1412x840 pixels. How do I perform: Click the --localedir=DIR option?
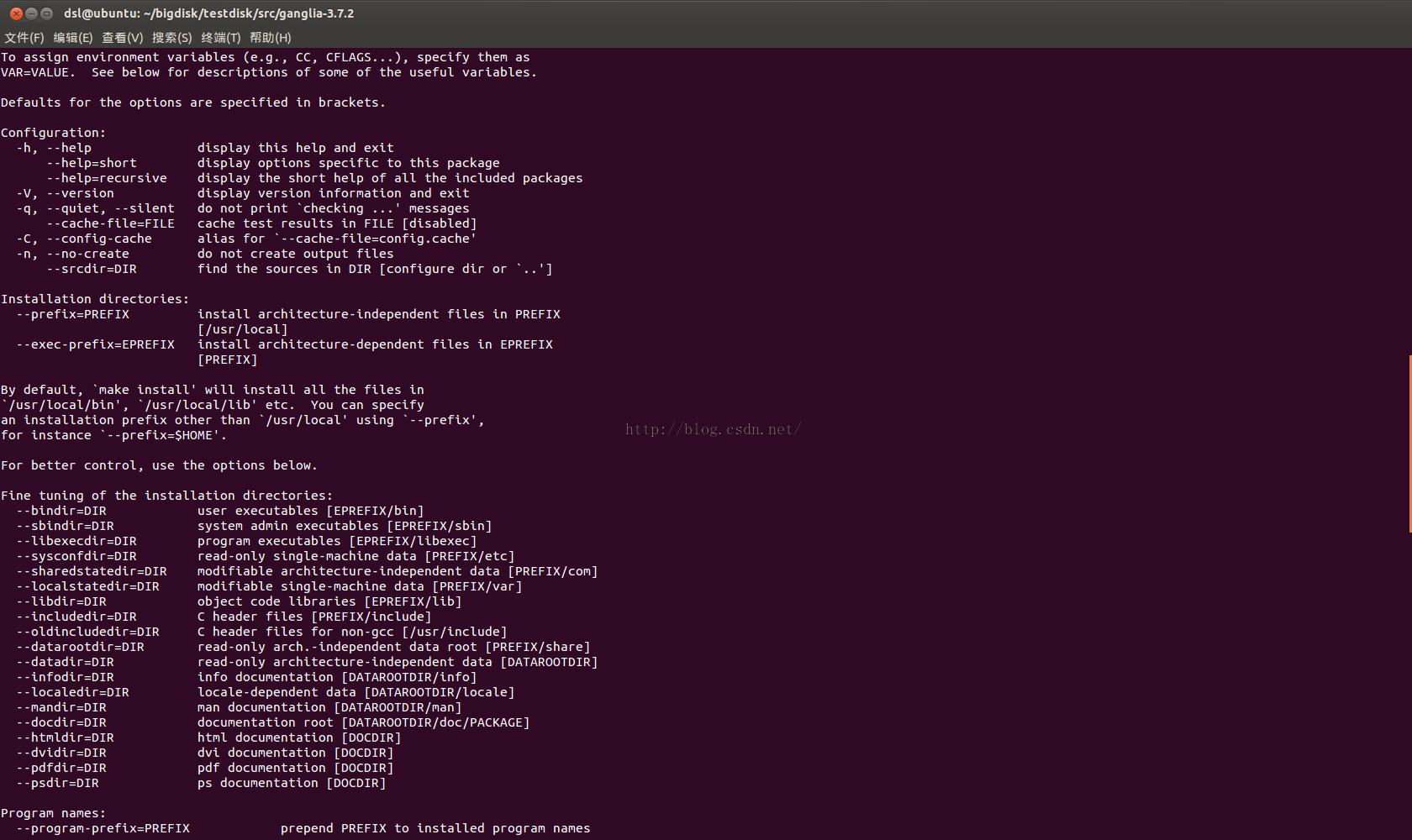[x=72, y=692]
